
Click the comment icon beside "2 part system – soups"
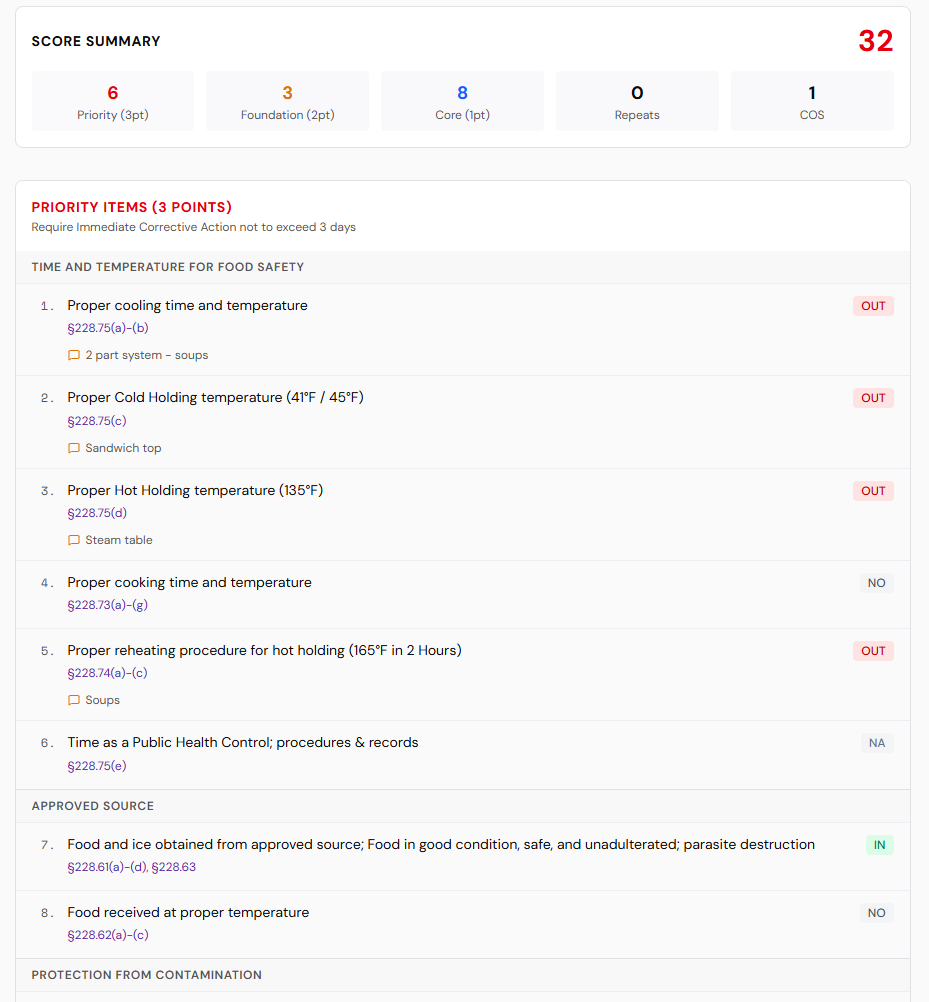click(73, 355)
